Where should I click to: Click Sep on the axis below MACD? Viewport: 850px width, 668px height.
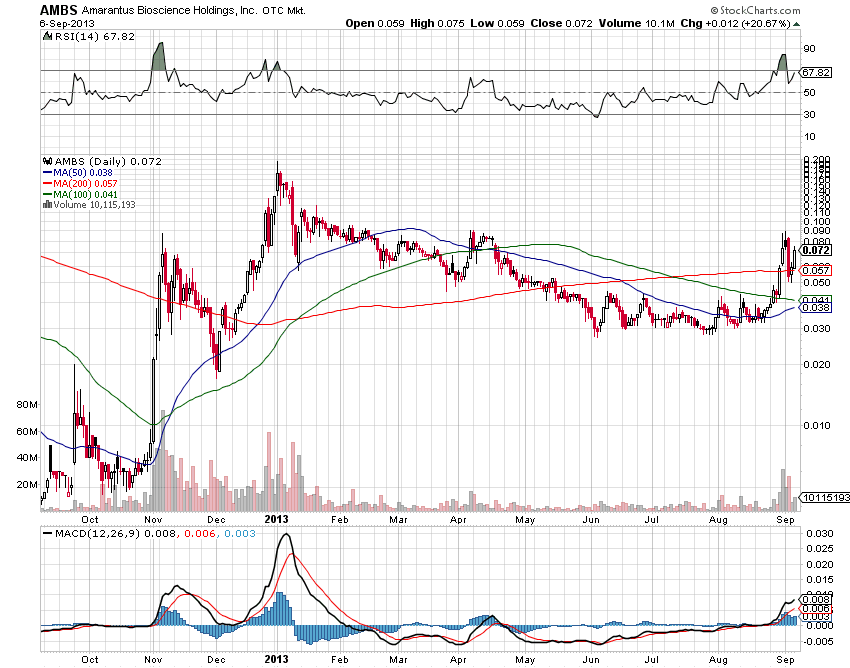[785, 660]
